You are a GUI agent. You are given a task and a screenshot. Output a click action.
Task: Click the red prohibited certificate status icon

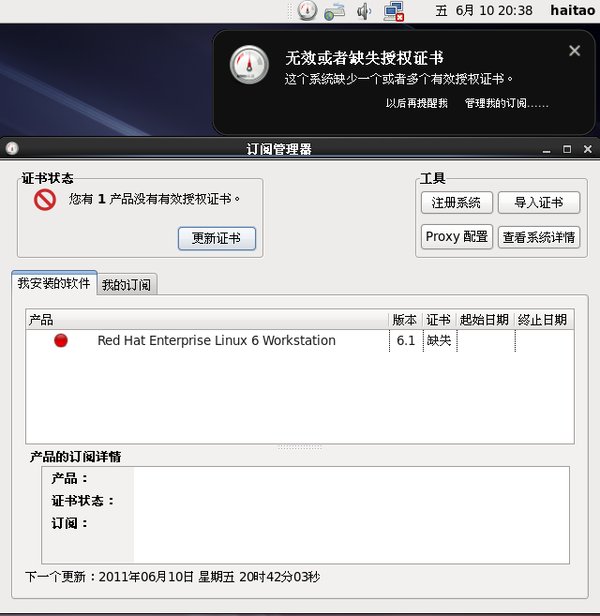click(45, 200)
